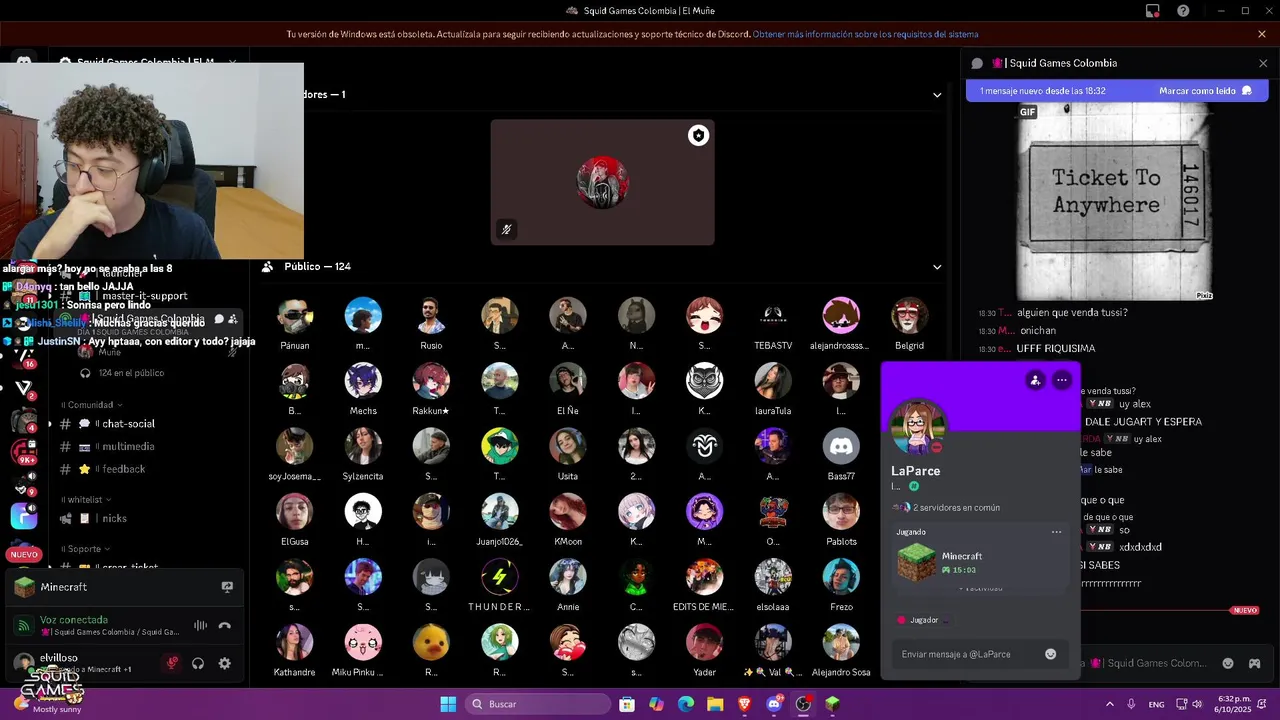The height and width of the screenshot is (720, 1280).
Task: Click the stage speaker tile
Action: click(602, 182)
